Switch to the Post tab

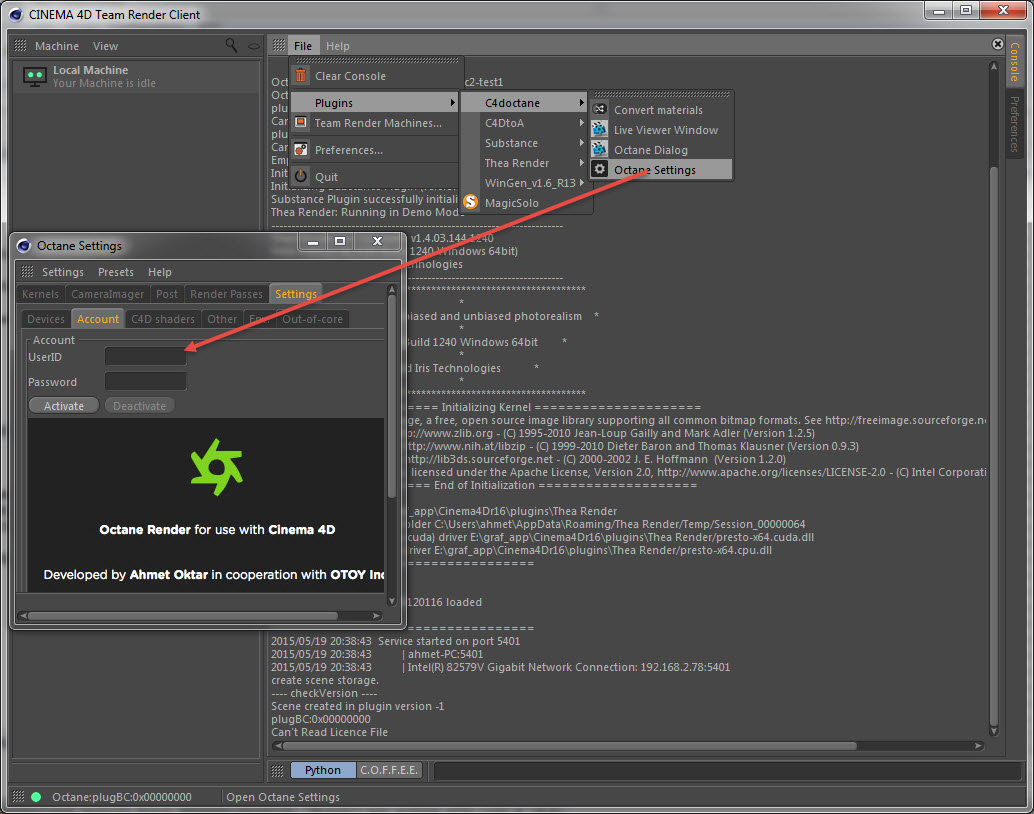[x=167, y=294]
